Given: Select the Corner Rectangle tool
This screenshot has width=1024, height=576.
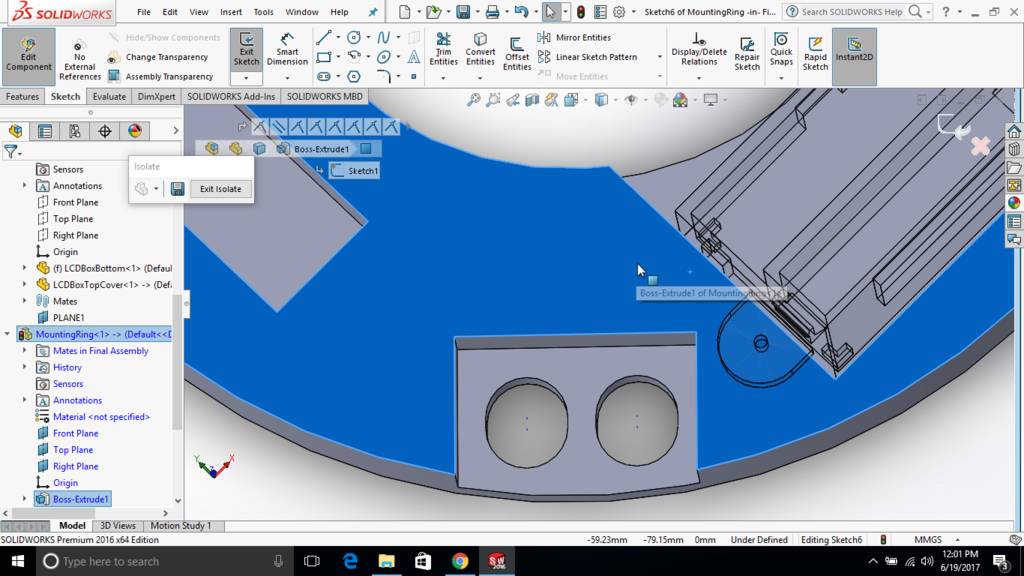Looking at the screenshot, I should (323, 57).
